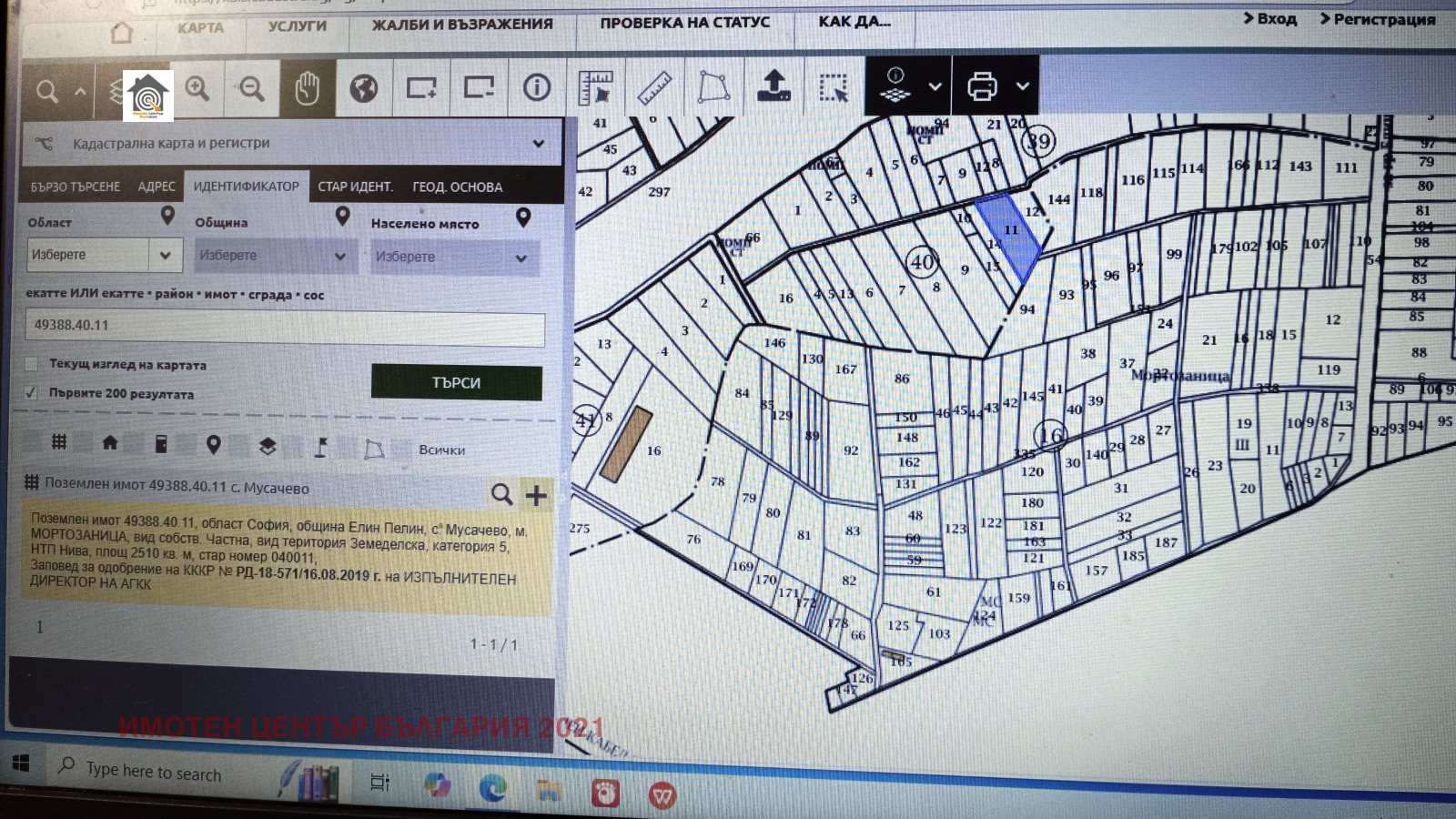Viewport: 1456px width, 819px height.
Task: Enable 'Текущ изглед на картата' checkbox
Action: [x=32, y=364]
